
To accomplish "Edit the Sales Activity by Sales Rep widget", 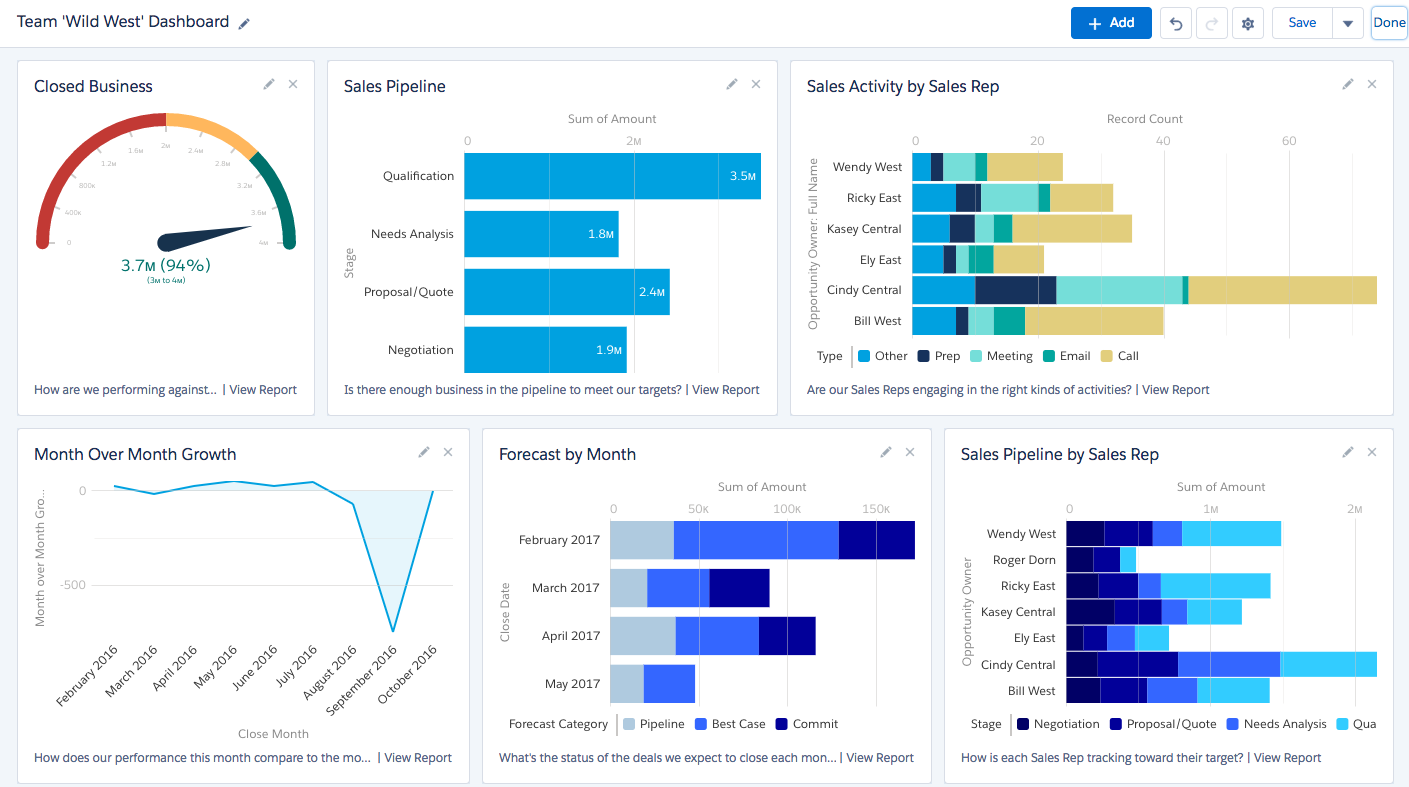I will (x=1348, y=85).
